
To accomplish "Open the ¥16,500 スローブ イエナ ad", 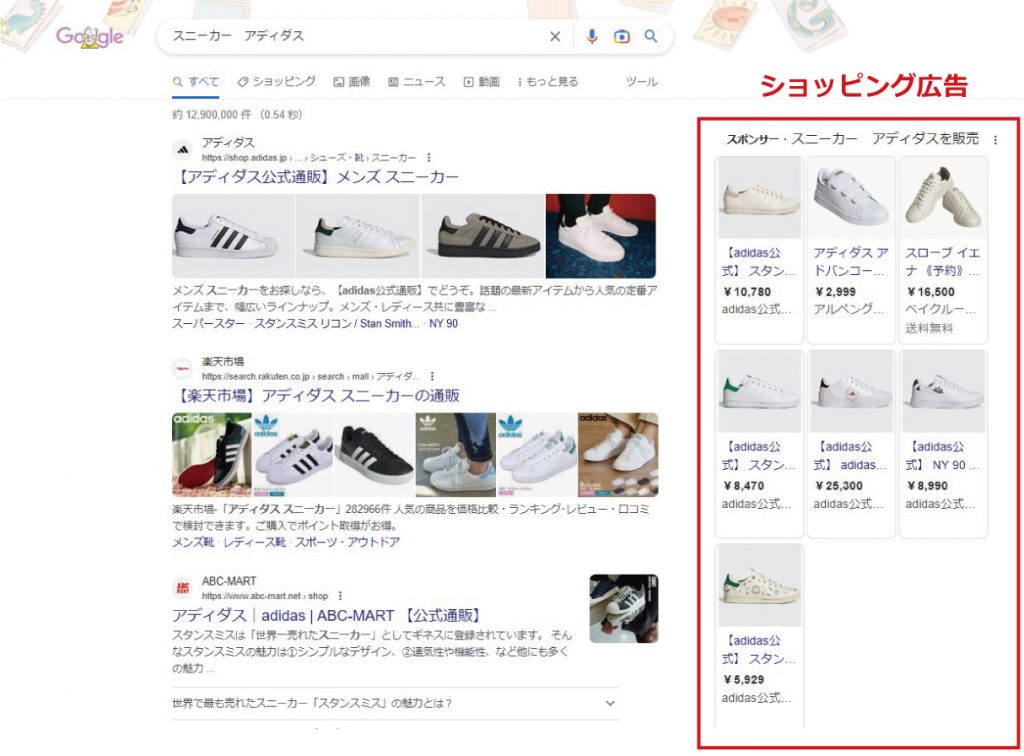I will (943, 249).
